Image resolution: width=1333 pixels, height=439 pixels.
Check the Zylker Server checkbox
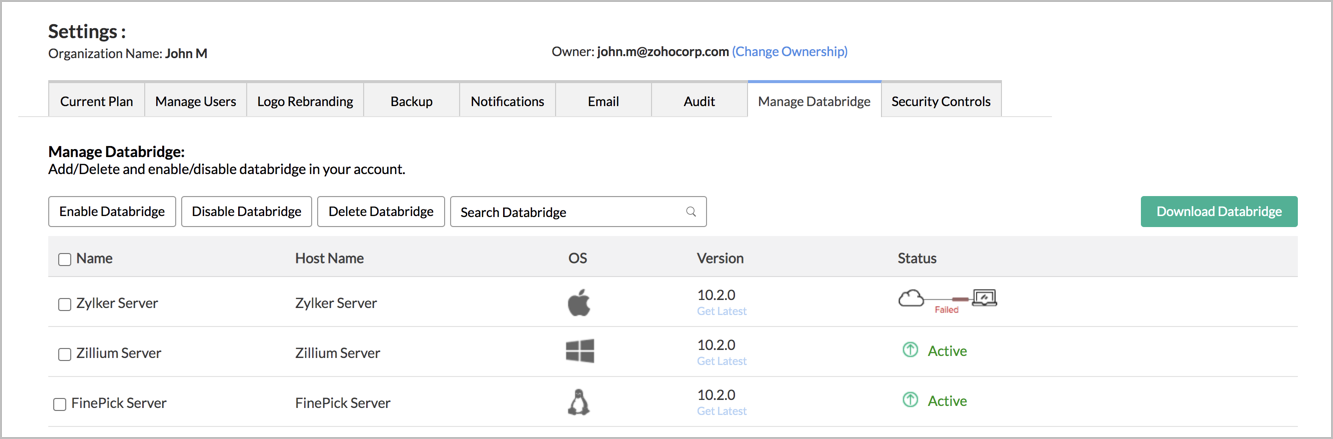click(64, 304)
